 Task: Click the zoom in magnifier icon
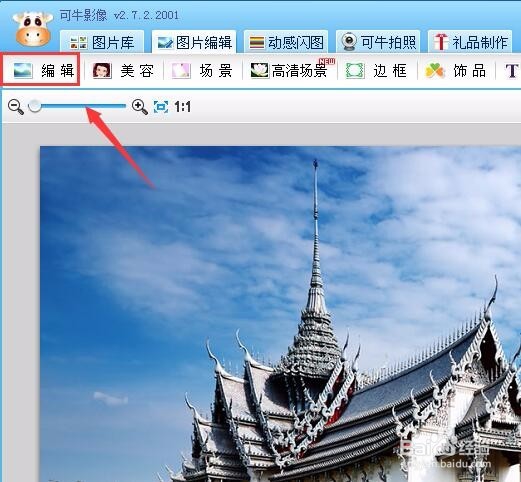coord(139,107)
